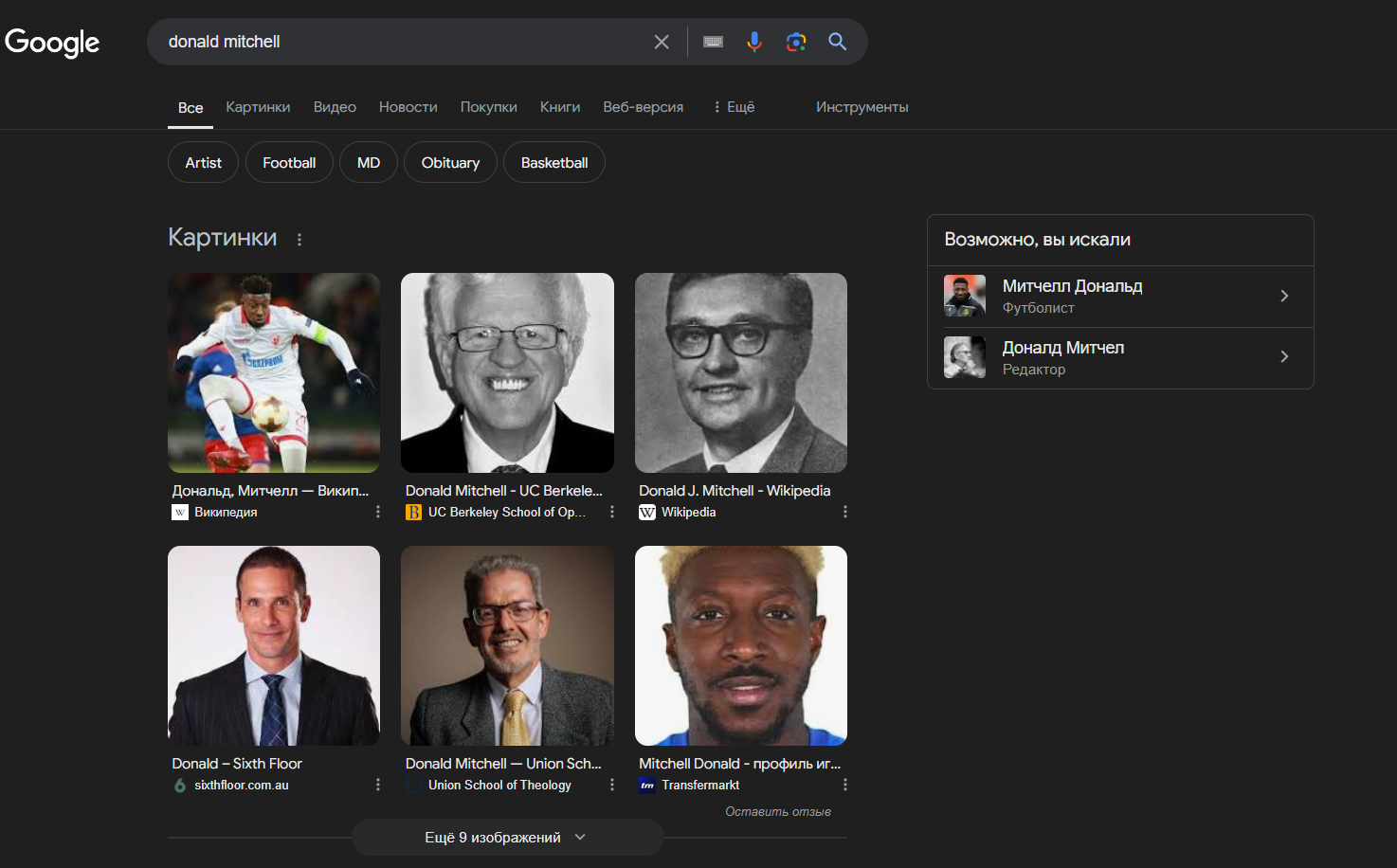The image size is (1397, 868).
Task: Expand Ещё 9 изображений images
Action: click(x=506, y=838)
